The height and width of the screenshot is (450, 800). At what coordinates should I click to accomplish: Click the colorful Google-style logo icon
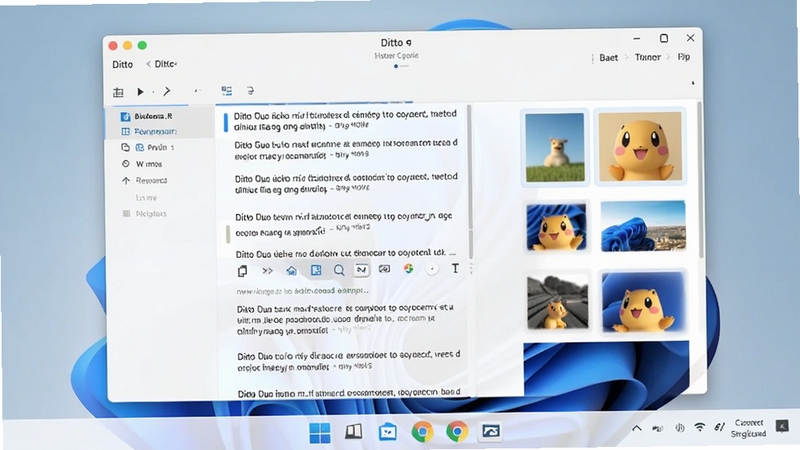click(408, 269)
